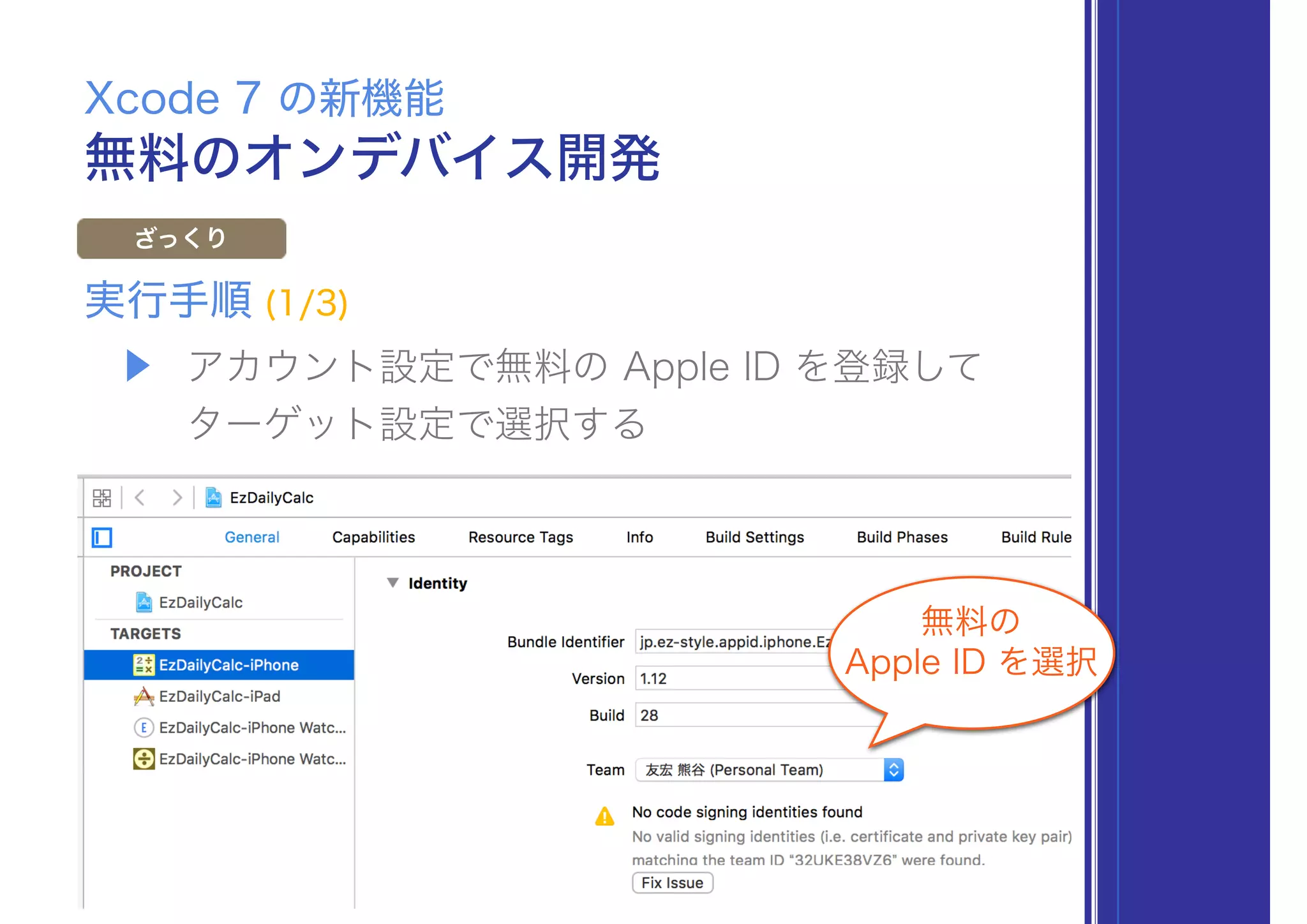The height and width of the screenshot is (924, 1307).
Task: Open the Build Phases tab
Action: (902, 537)
